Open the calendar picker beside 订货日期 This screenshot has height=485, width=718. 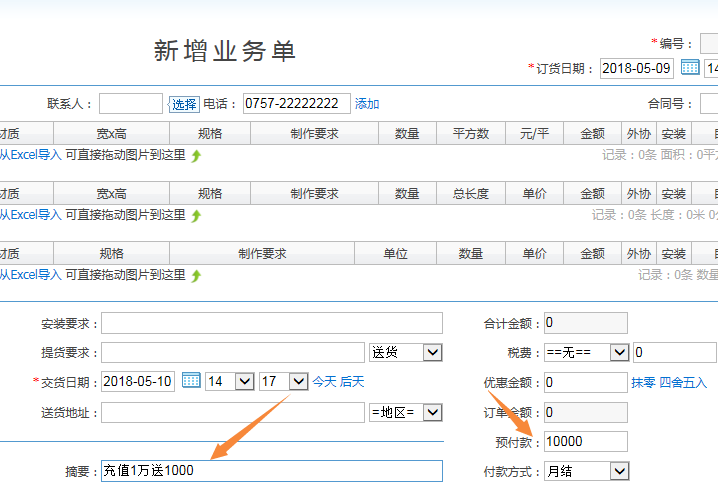tap(690, 68)
